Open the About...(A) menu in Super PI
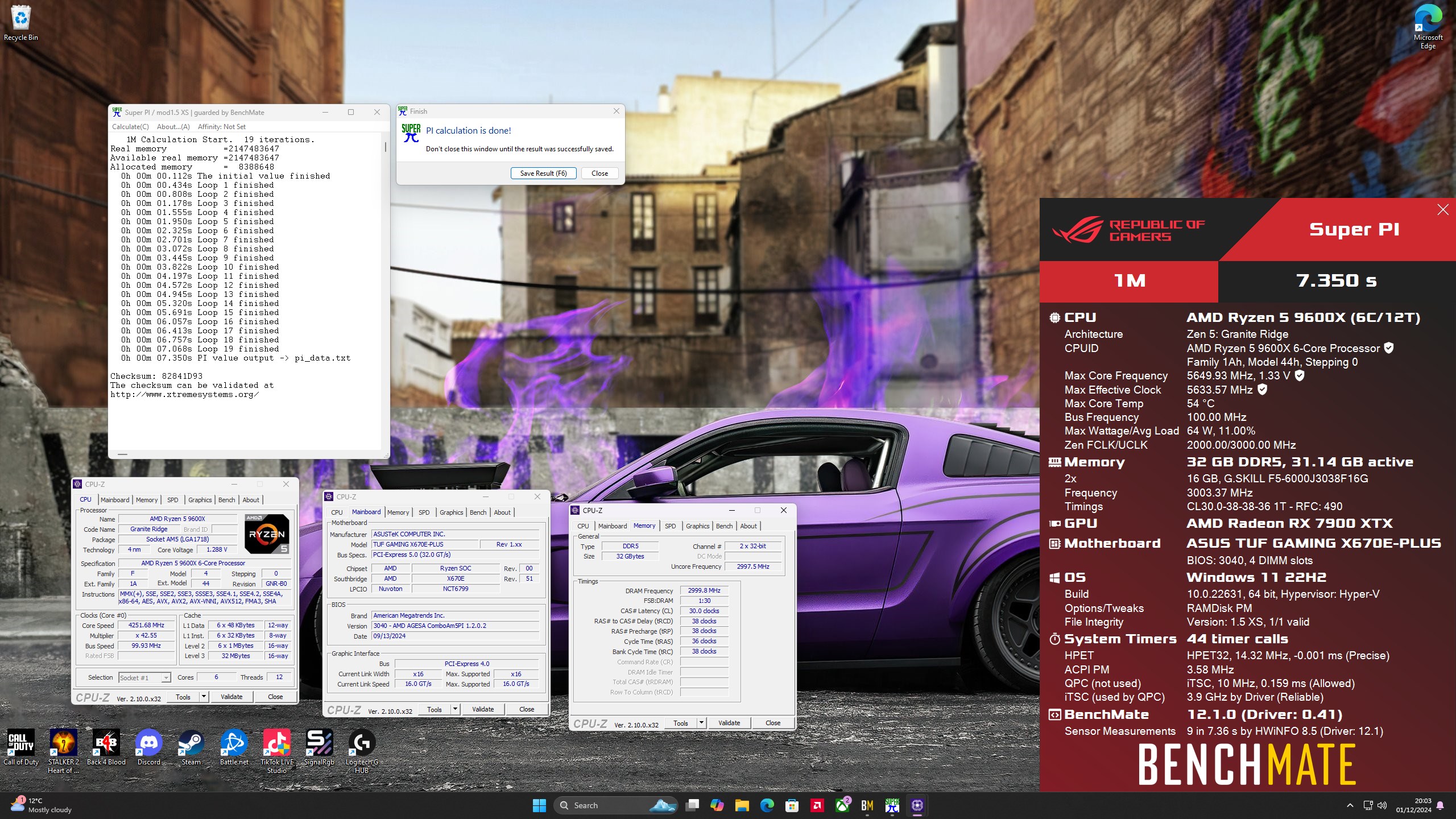This screenshot has width=1456, height=819. (x=173, y=127)
